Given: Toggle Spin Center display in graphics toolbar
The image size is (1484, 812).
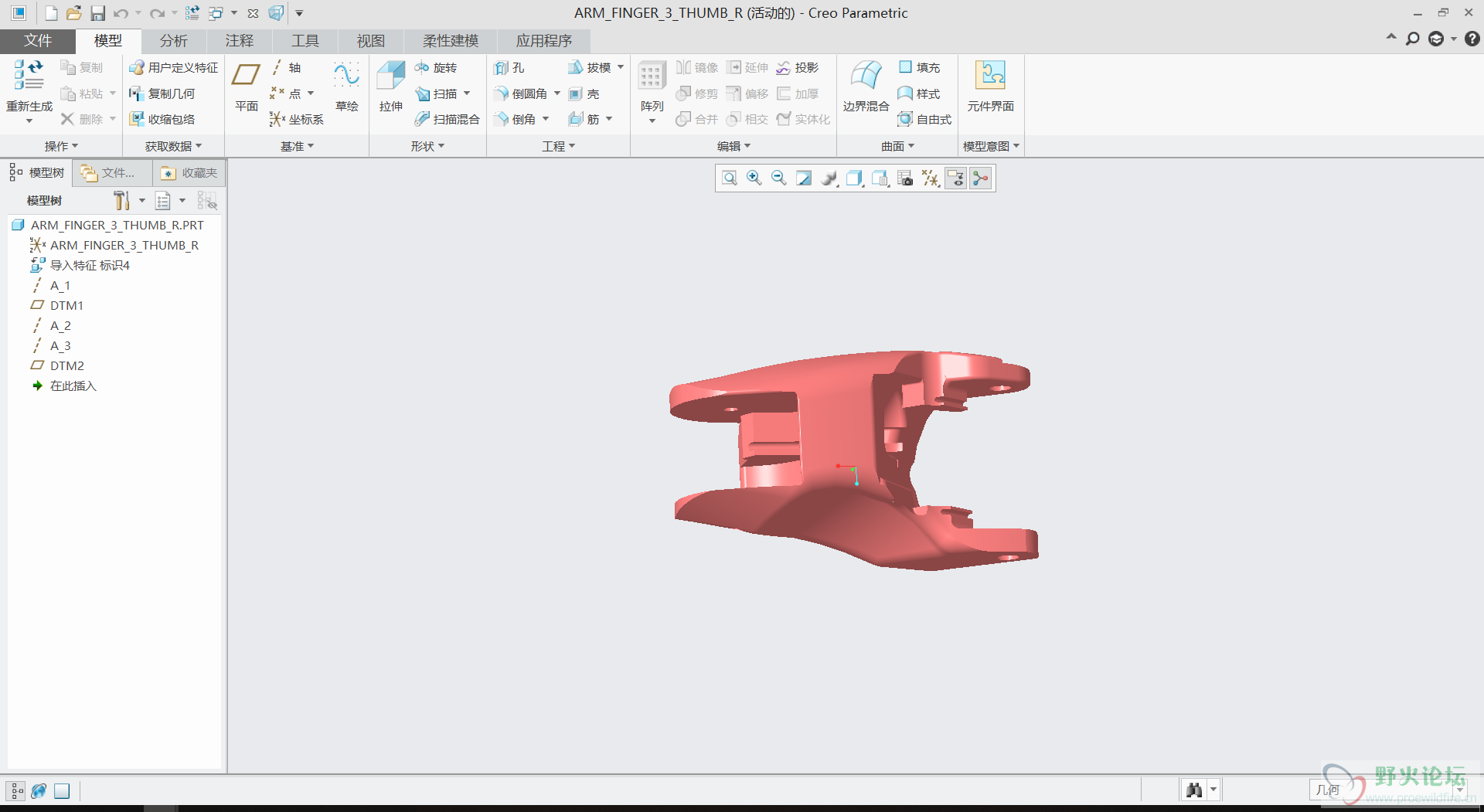Looking at the screenshot, I should (x=981, y=178).
